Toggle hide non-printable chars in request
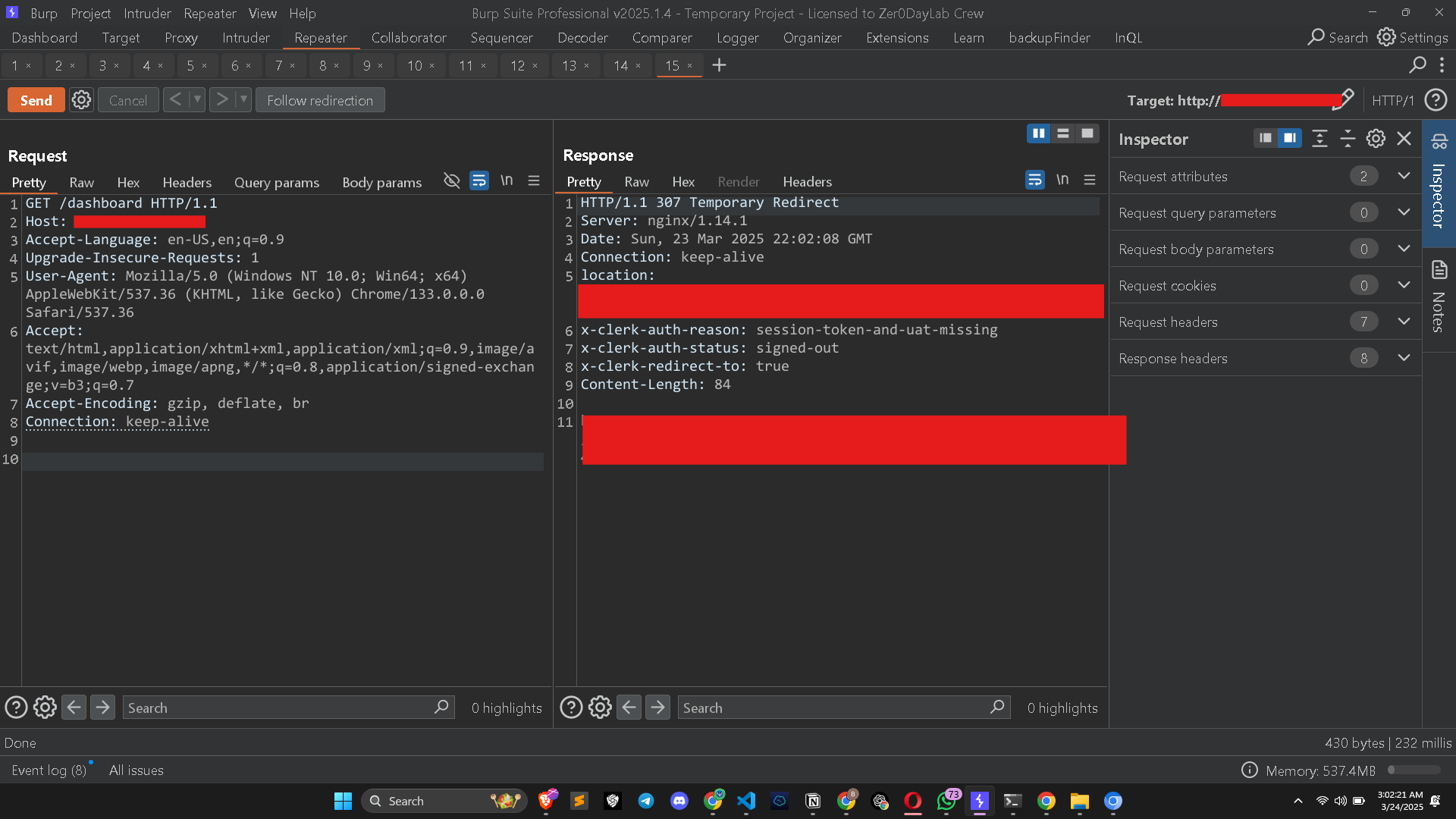Image resolution: width=1456 pixels, height=819 pixels. point(452,180)
